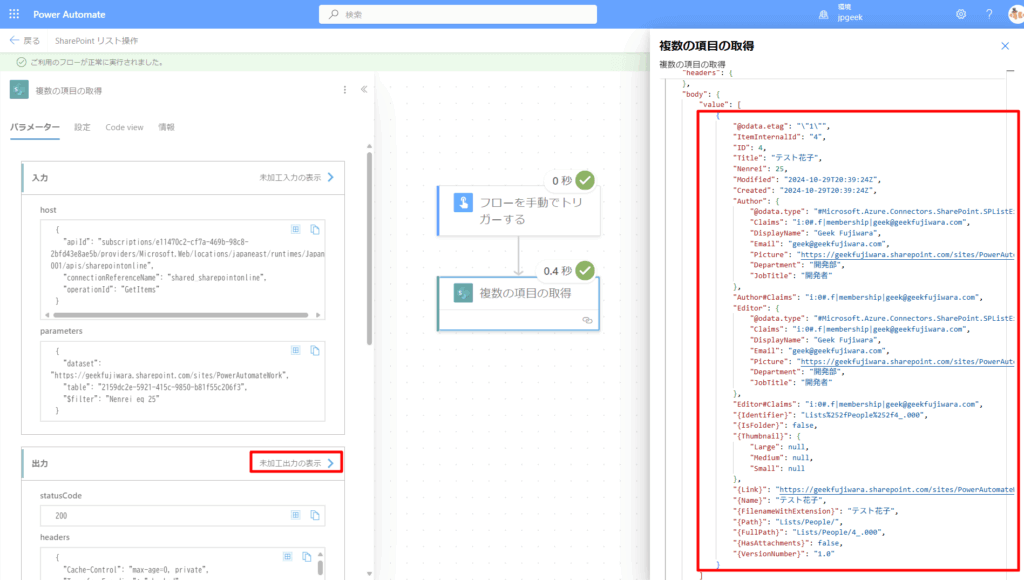Switch to the 設定 tab
The image size is (1024, 580).
82,127
